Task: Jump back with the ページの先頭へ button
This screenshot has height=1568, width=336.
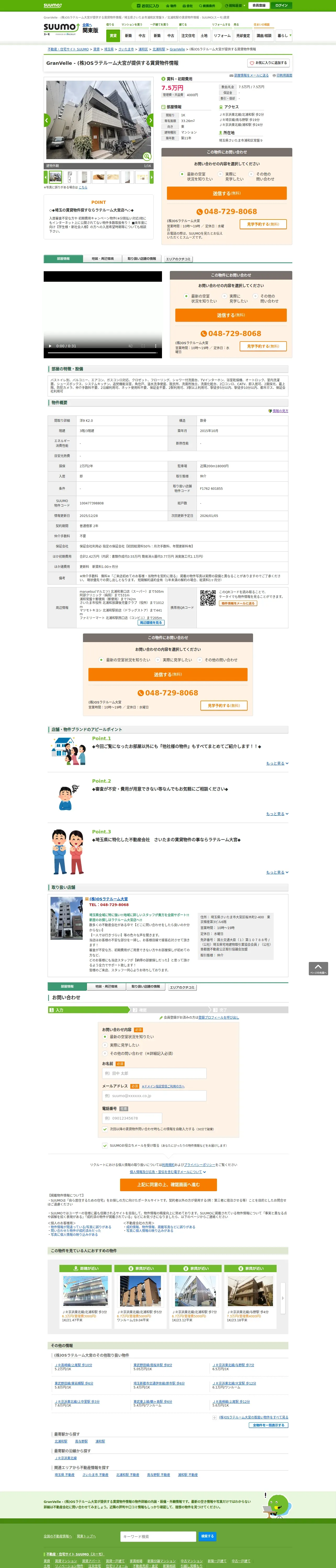Action: tap(318, 969)
